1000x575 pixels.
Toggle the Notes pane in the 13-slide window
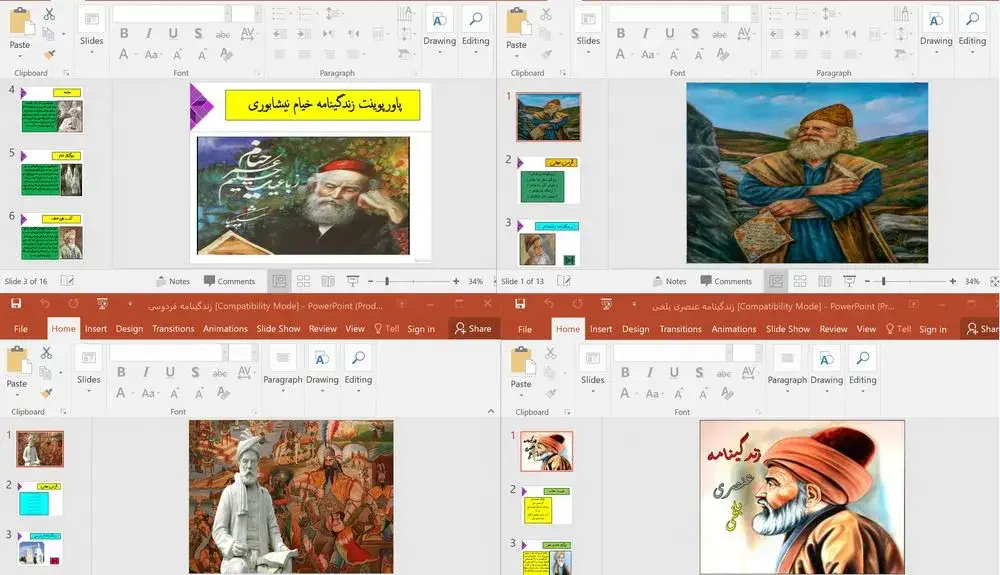(669, 281)
